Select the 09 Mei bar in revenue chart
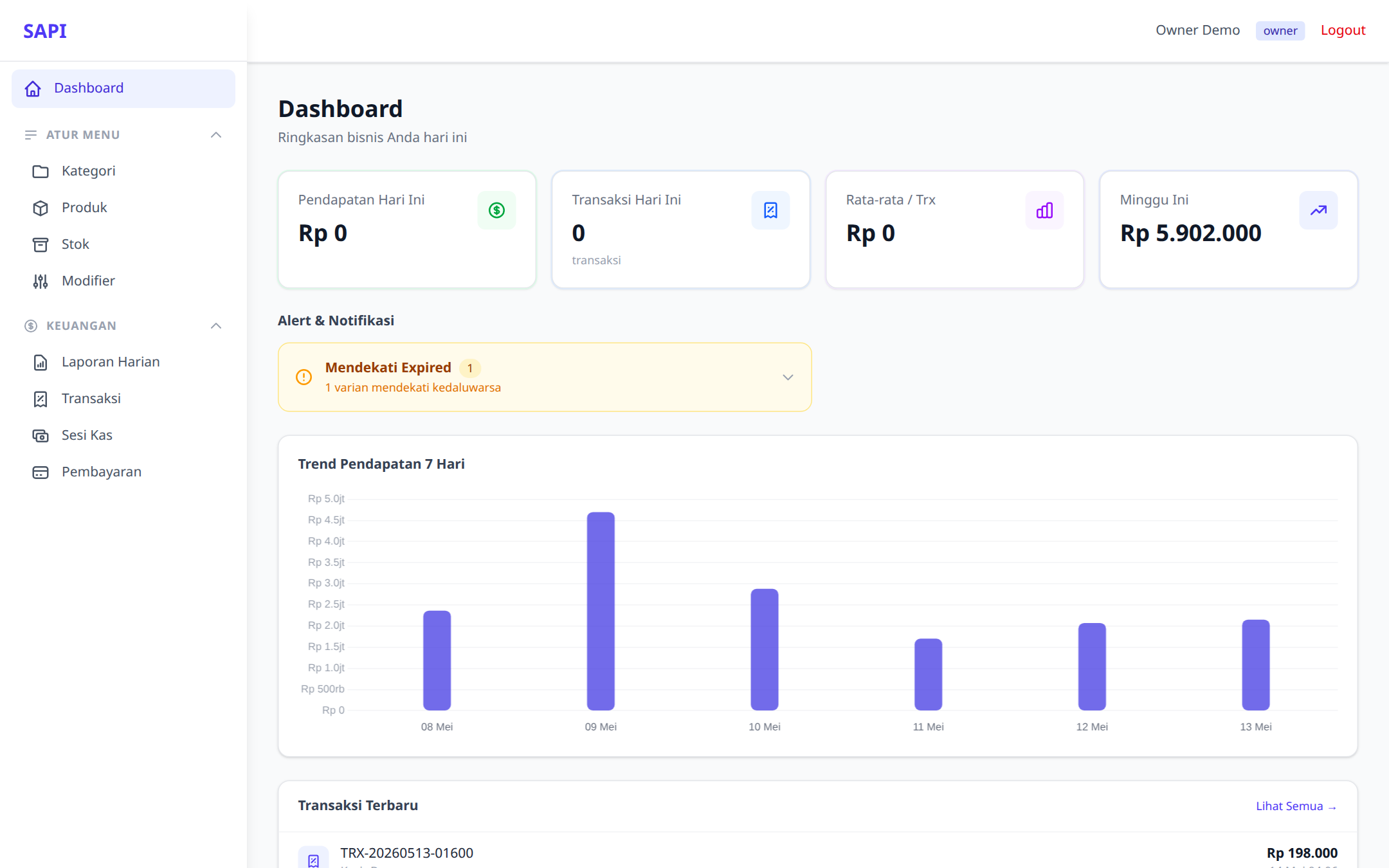1389x868 pixels. [x=601, y=611]
